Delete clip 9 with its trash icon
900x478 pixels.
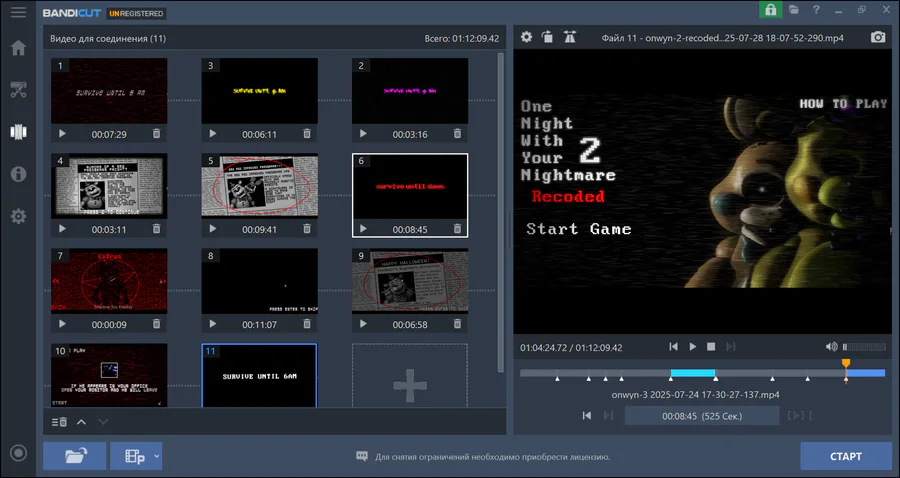tap(457, 324)
